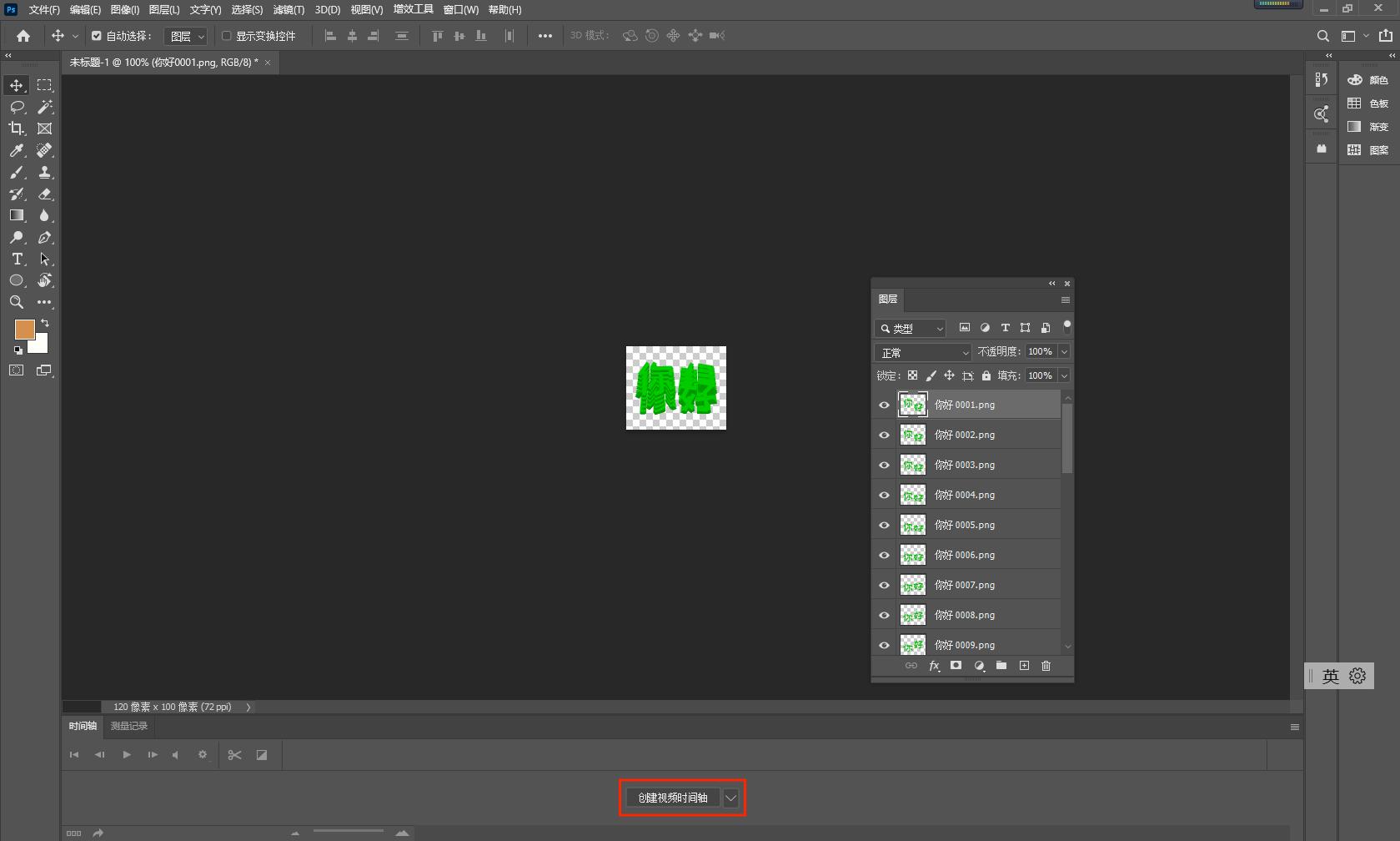Click the delete layer trash icon

1046,666
